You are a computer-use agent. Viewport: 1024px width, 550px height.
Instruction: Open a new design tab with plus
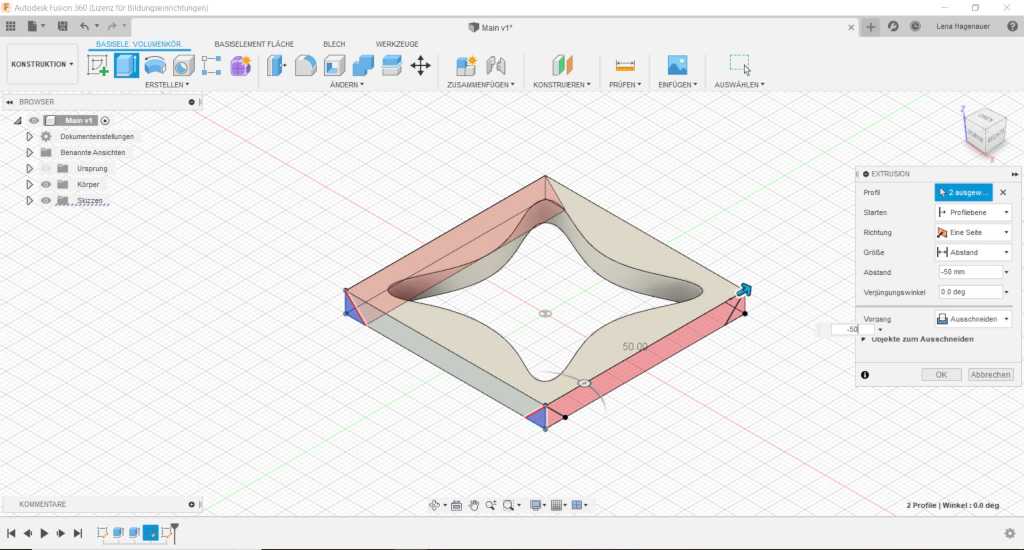pos(871,27)
